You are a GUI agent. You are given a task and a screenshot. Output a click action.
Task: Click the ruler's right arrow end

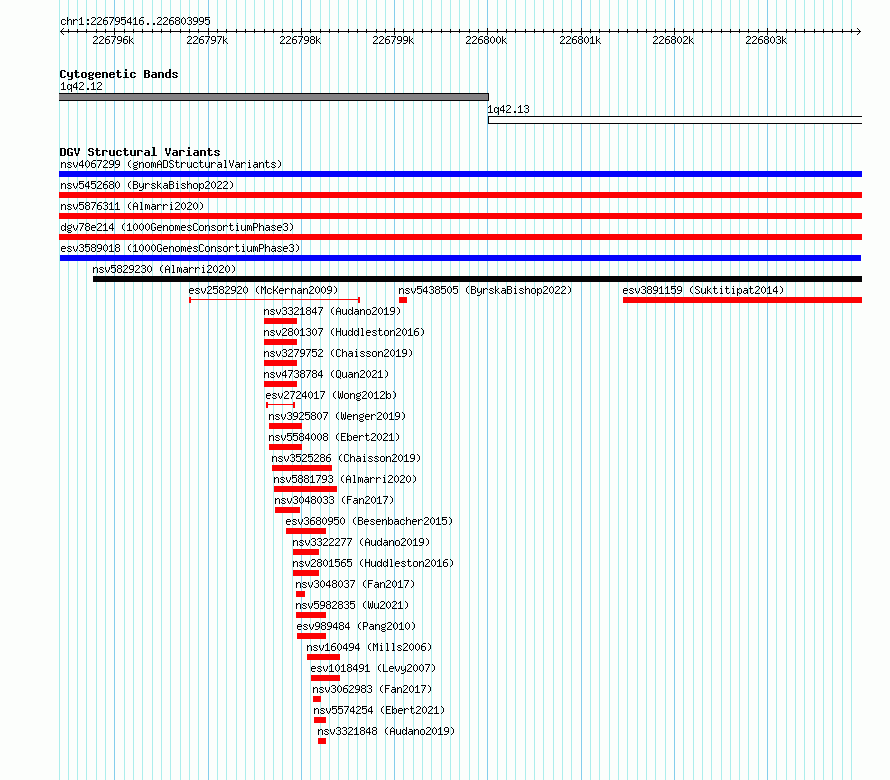point(859,31)
